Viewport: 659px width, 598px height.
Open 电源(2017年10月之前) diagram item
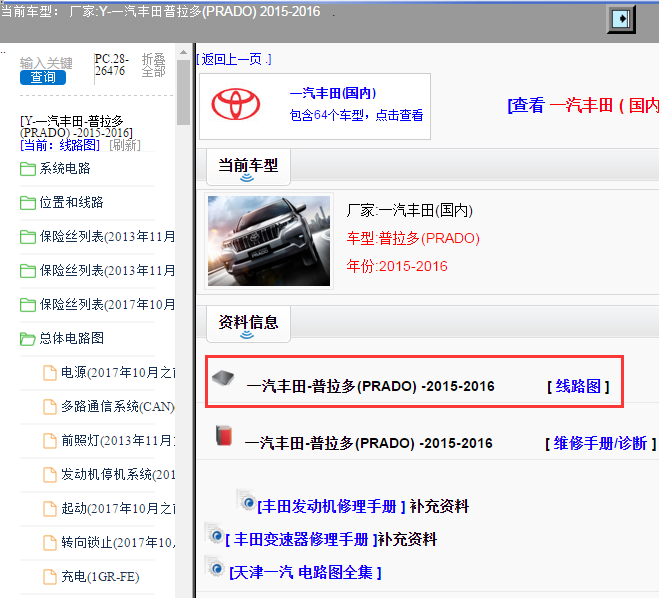118,372
